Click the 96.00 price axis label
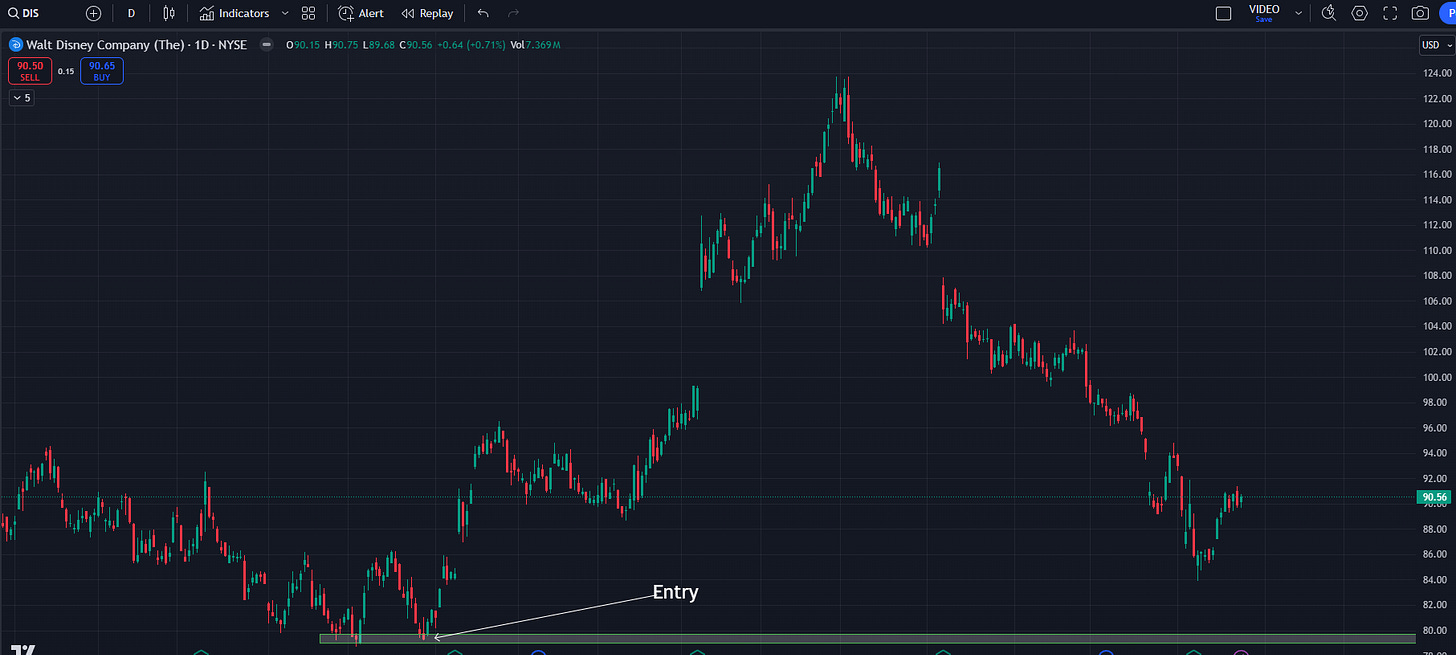Viewport: 1456px width, 655px height. tap(1437, 428)
